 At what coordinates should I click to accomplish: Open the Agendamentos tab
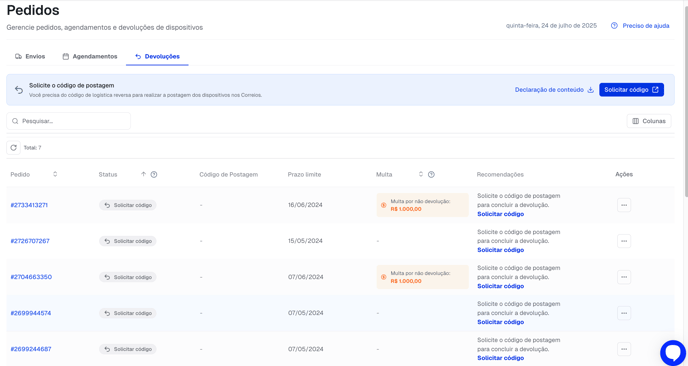point(90,57)
